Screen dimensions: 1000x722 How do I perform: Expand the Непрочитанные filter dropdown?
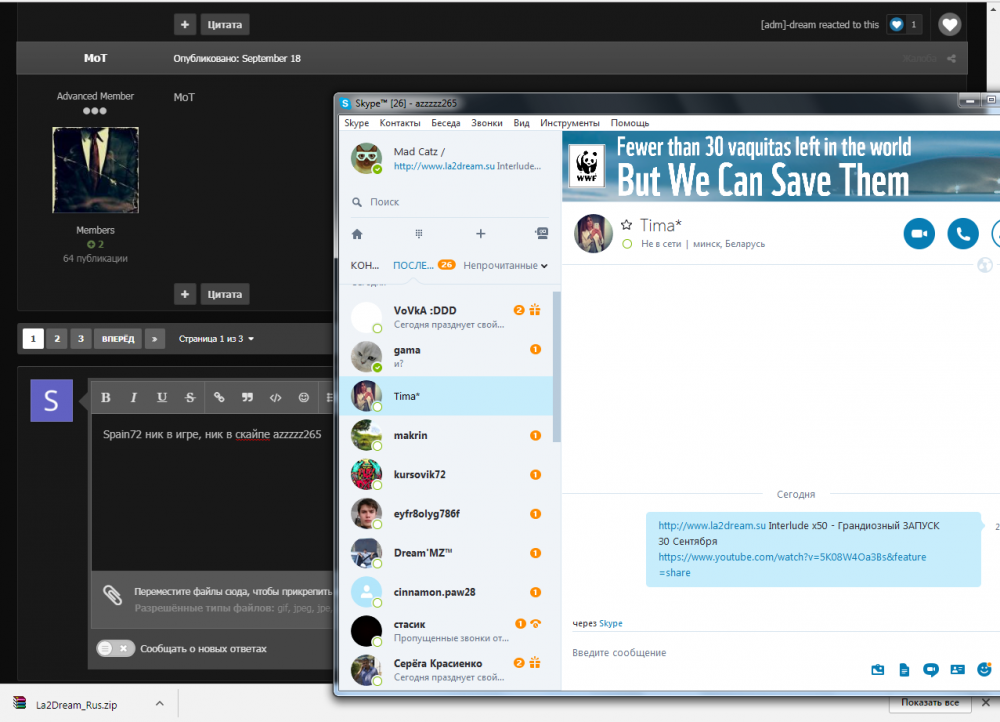506,266
